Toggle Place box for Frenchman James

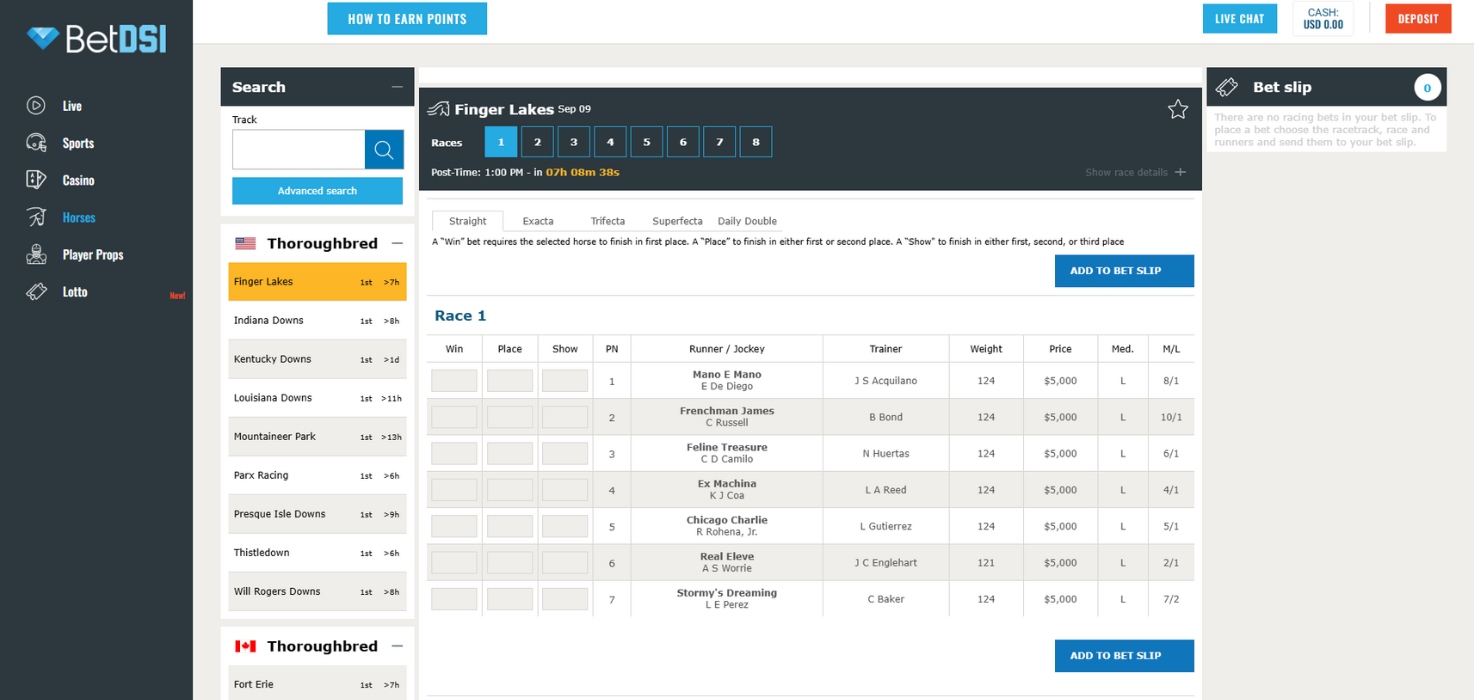click(x=510, y=417)
